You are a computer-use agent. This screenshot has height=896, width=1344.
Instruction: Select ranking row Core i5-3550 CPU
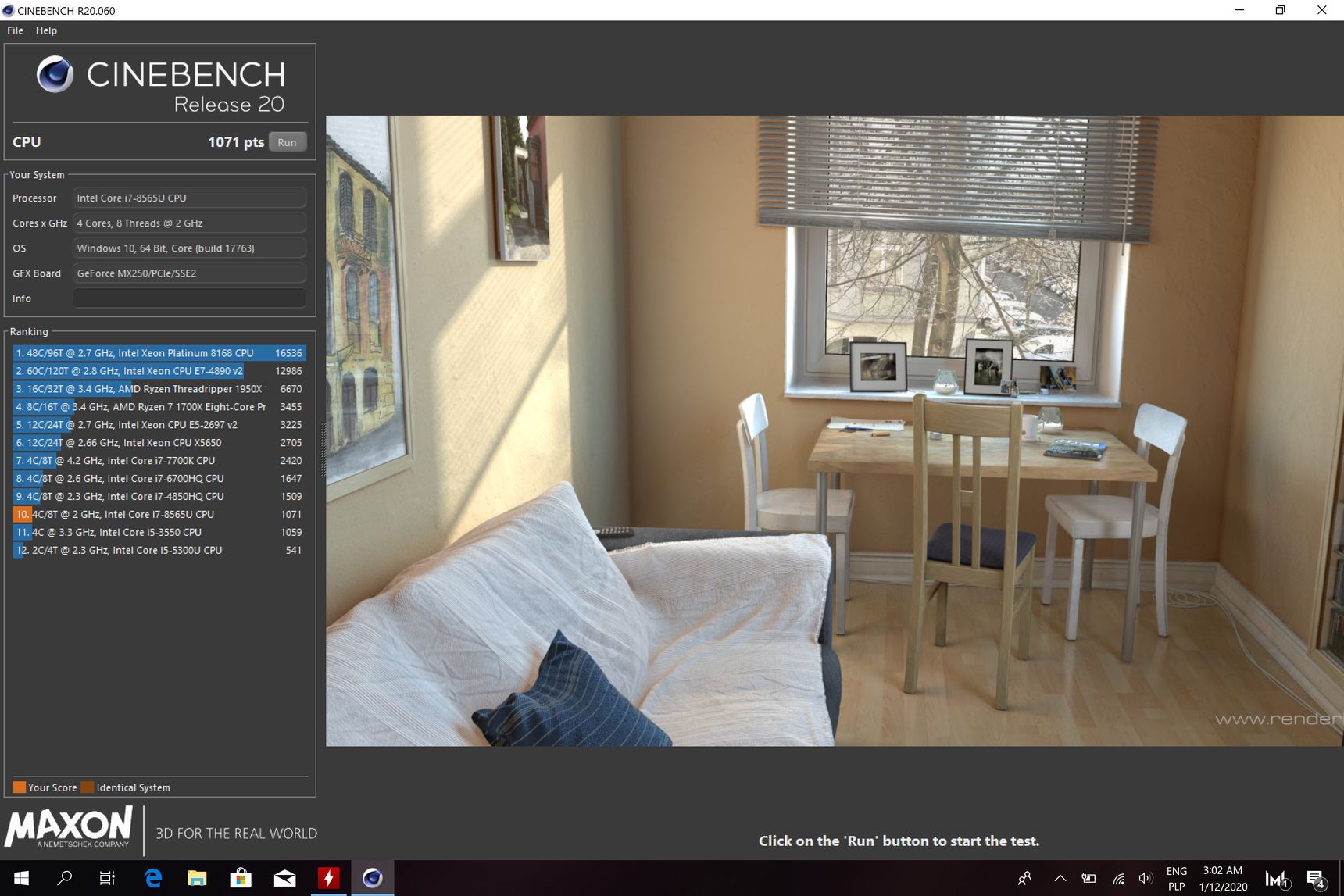click(159, 533)
